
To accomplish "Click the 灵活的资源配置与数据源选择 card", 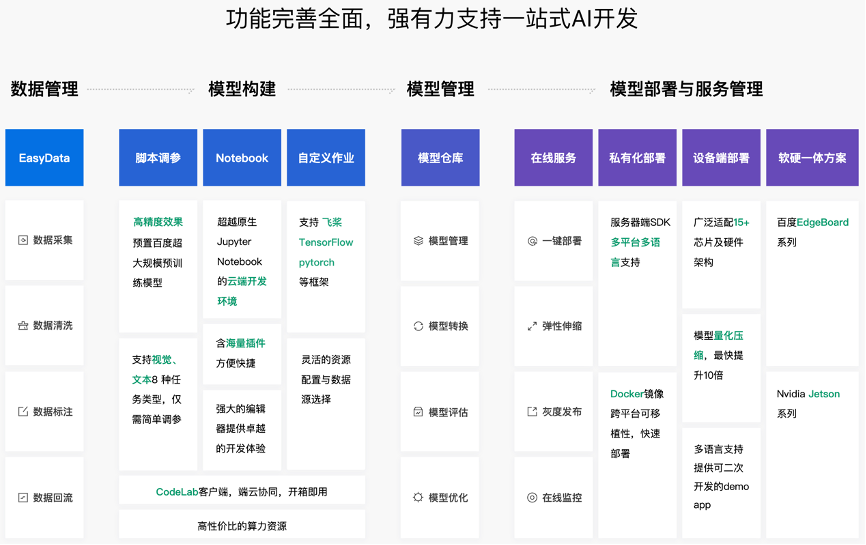I will (x=326, y=404).
